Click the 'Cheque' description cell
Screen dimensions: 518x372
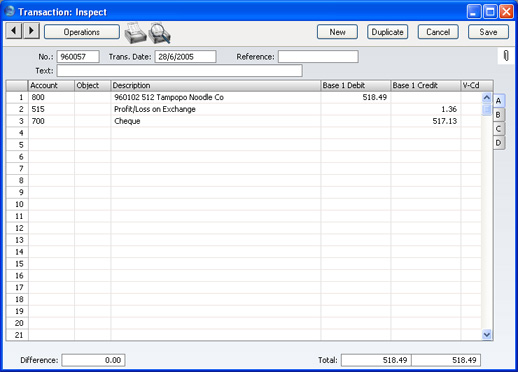(x=215, y=121)
